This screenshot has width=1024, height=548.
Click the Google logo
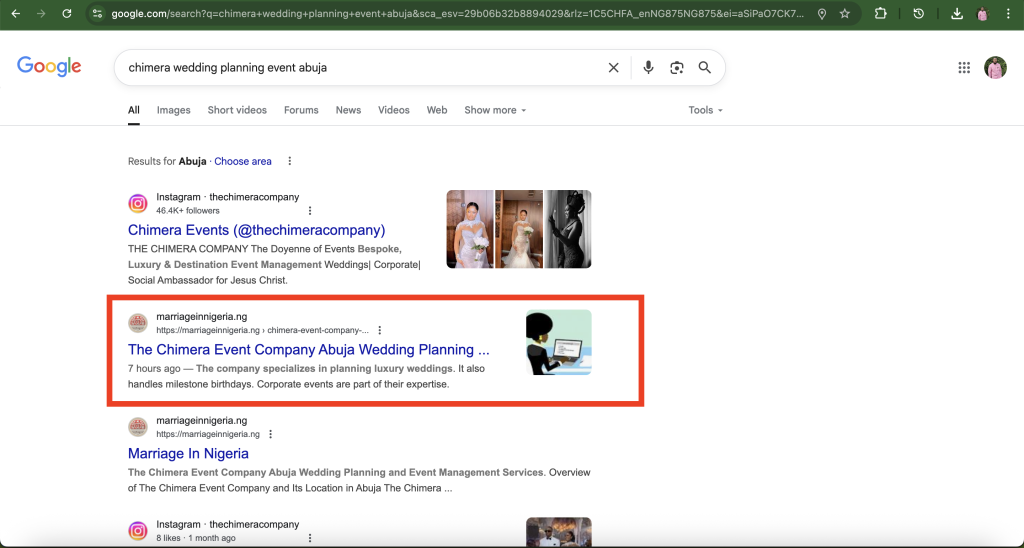pyautogui.click(x=49, y=67)
